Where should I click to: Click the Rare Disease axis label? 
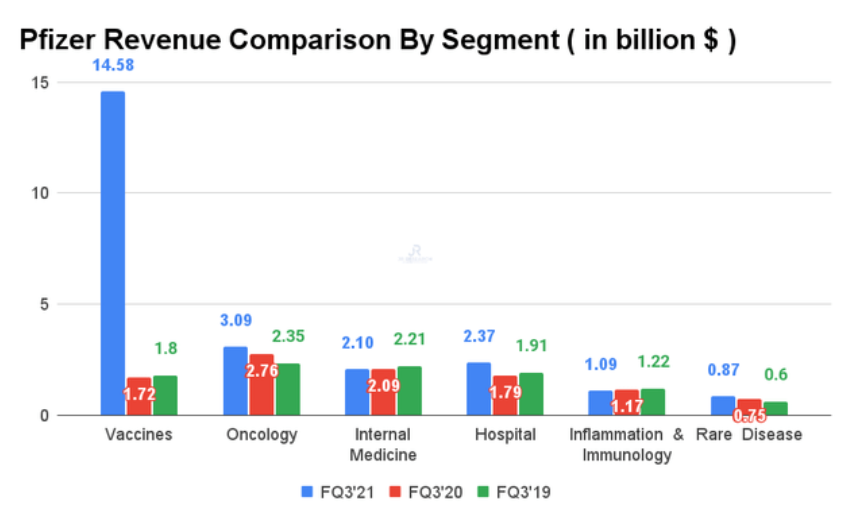749,435
